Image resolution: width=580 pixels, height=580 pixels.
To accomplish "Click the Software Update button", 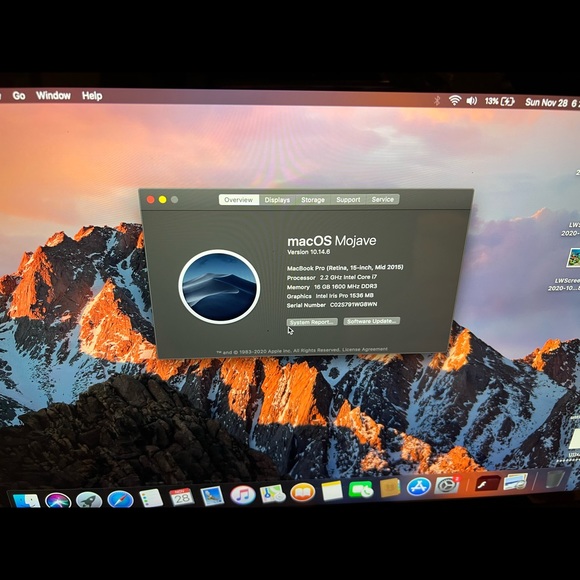I will pos(372,321).
